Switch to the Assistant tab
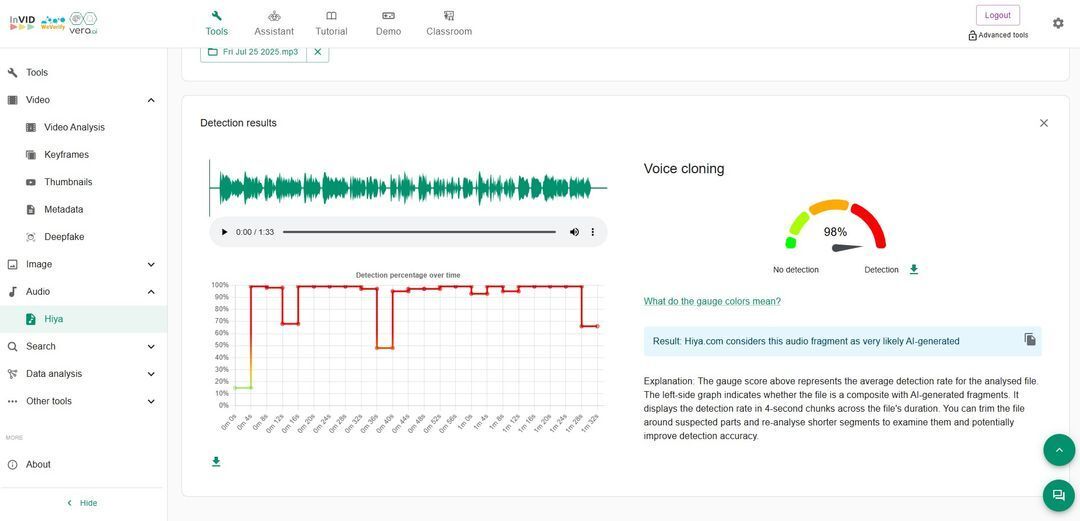Viewport: 1080px width, 521px height. 274,23
